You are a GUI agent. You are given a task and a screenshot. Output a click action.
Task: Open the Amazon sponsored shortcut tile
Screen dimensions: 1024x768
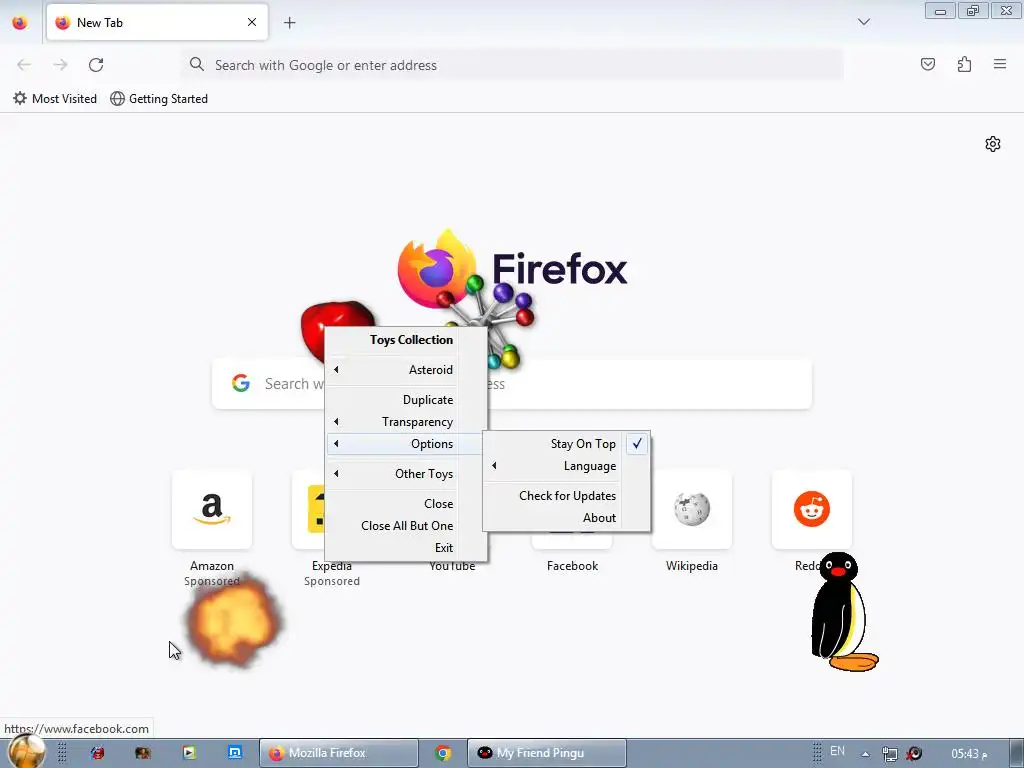(x=212, y=509)
